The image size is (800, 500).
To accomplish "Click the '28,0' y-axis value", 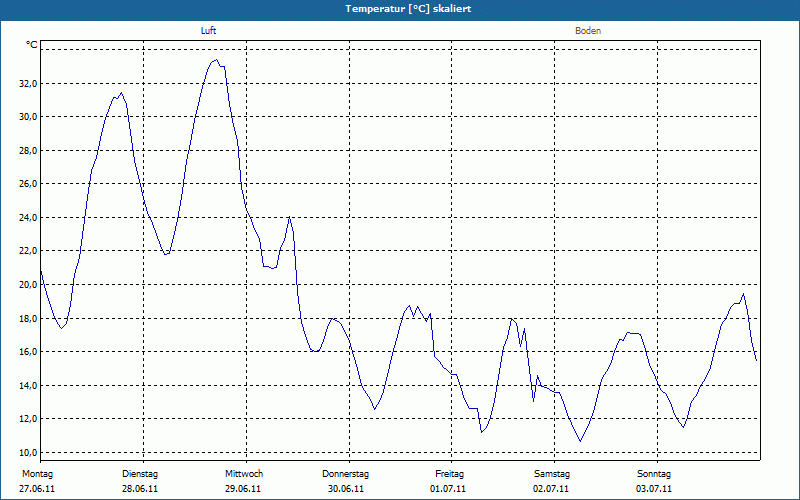I will [x=28, y=151].
